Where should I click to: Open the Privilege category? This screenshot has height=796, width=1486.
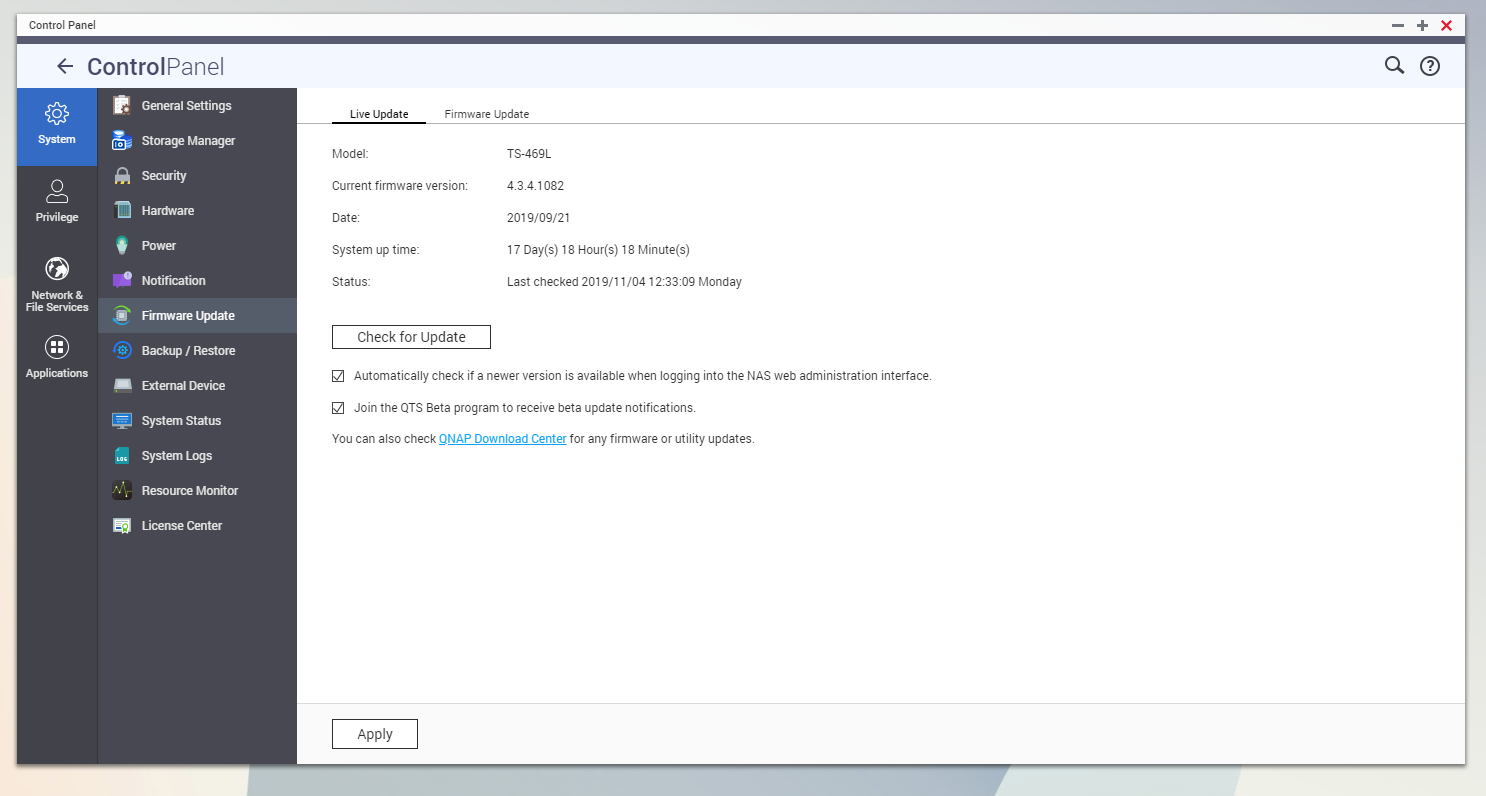point(57,202)
